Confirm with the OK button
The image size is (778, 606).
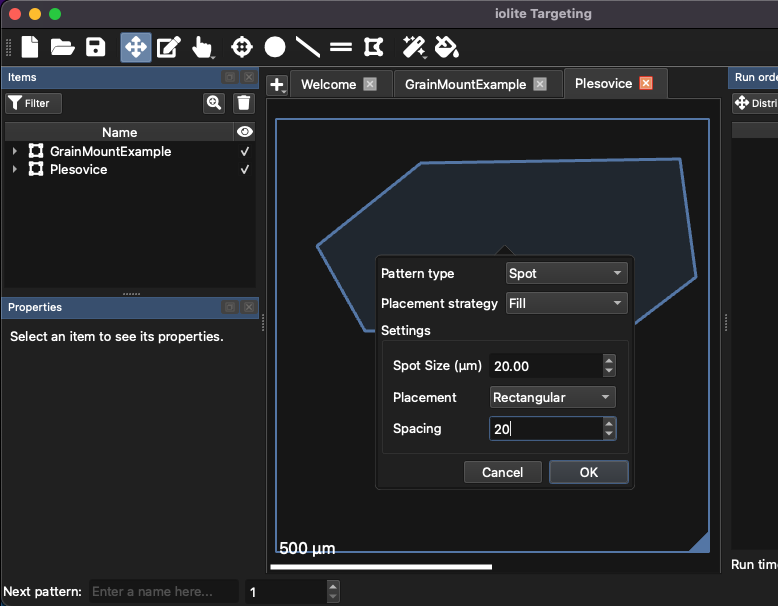click(589, 472)
